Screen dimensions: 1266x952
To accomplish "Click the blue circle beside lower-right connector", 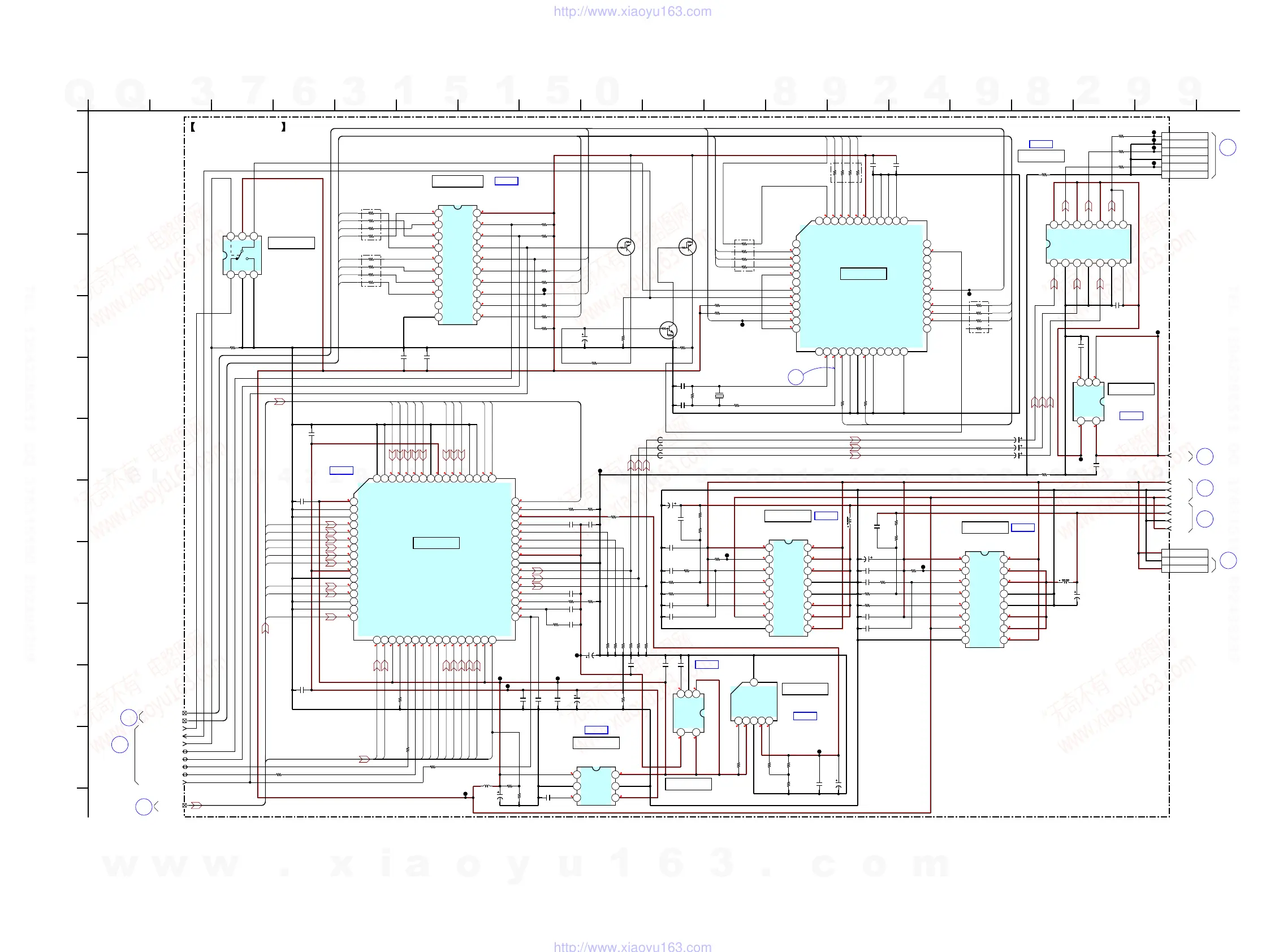I will pos(1228,560).
